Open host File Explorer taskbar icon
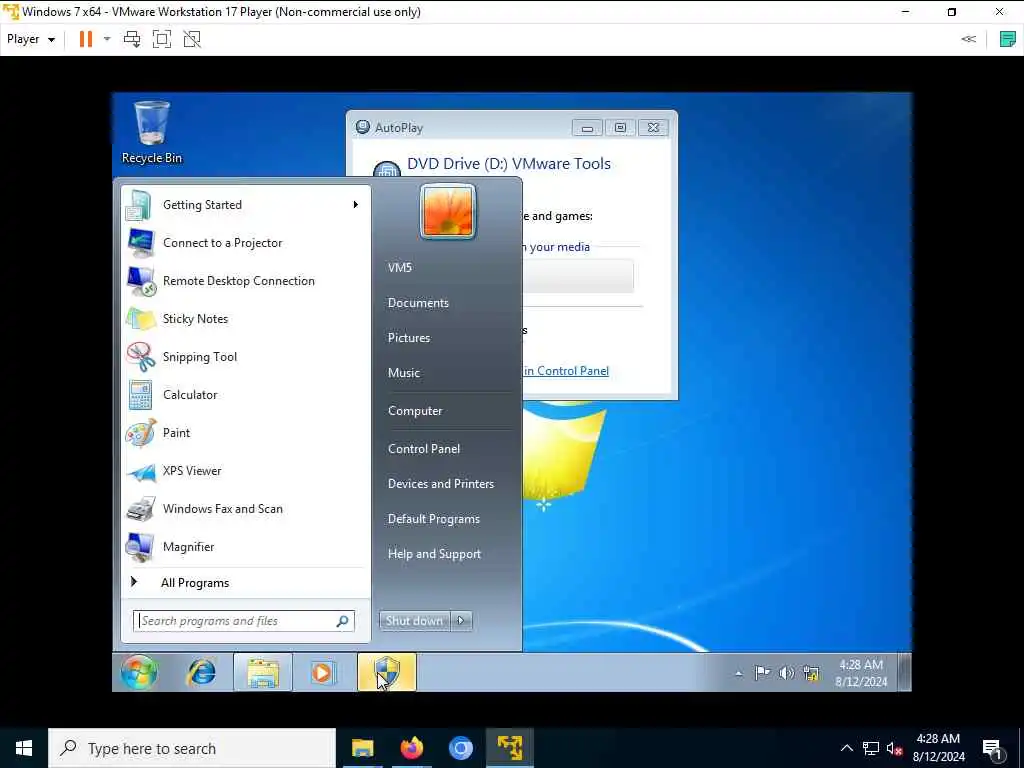 tap(362, 748)
